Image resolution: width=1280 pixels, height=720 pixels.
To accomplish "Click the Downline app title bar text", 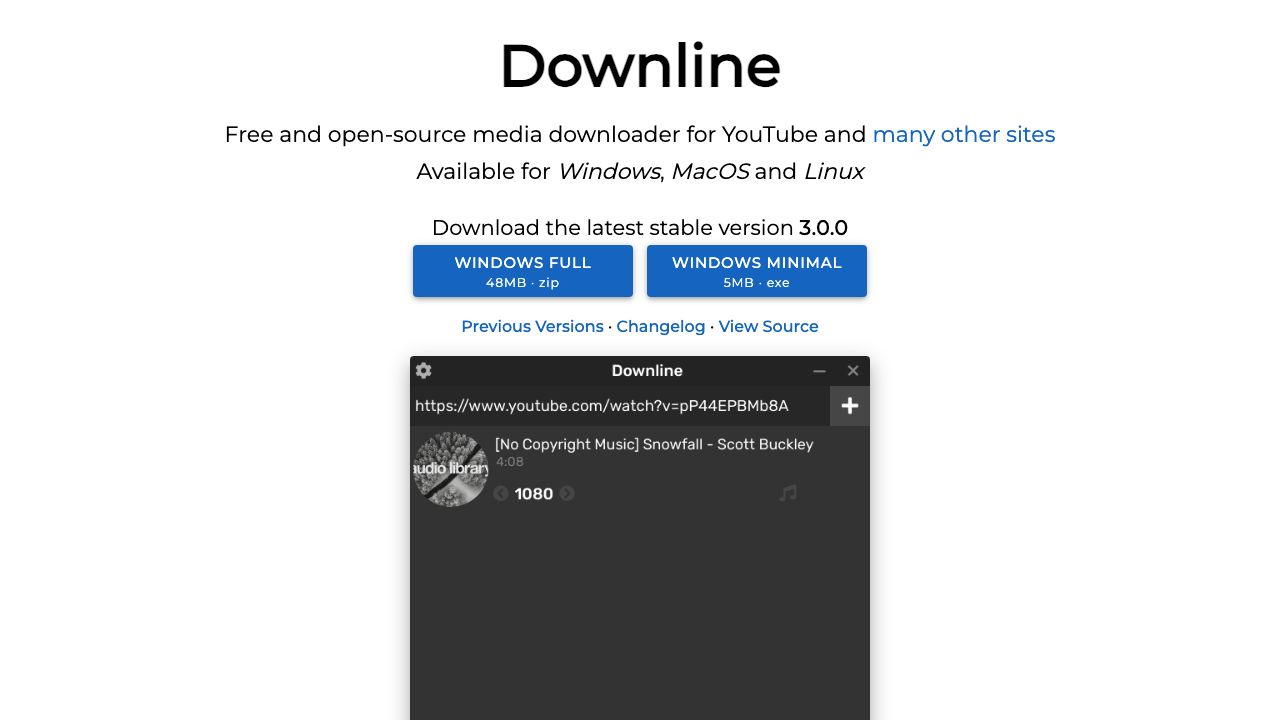I will pyautogui.click(x=647, y=371).
